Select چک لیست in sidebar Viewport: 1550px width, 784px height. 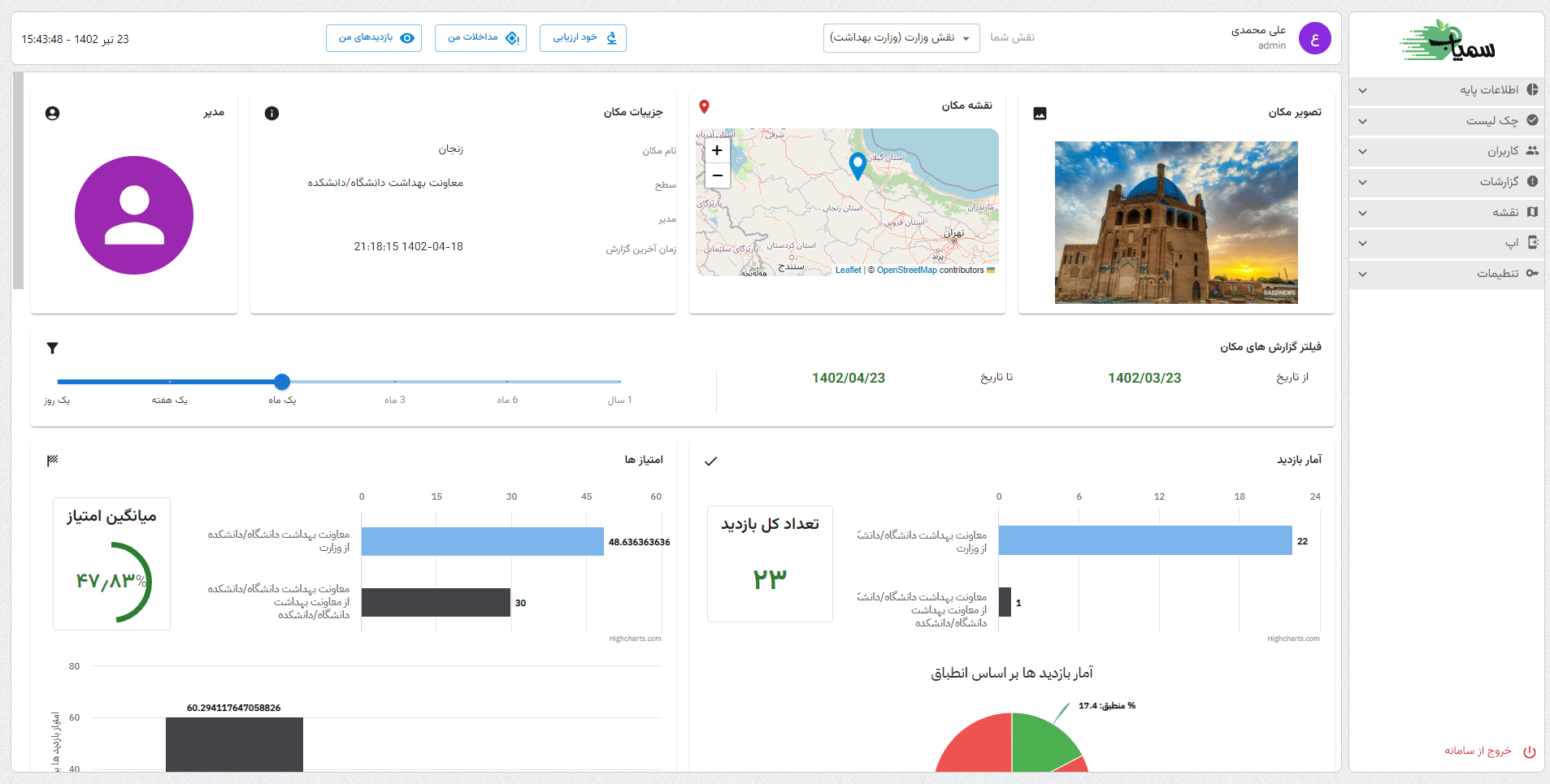tap(1447, 121)
